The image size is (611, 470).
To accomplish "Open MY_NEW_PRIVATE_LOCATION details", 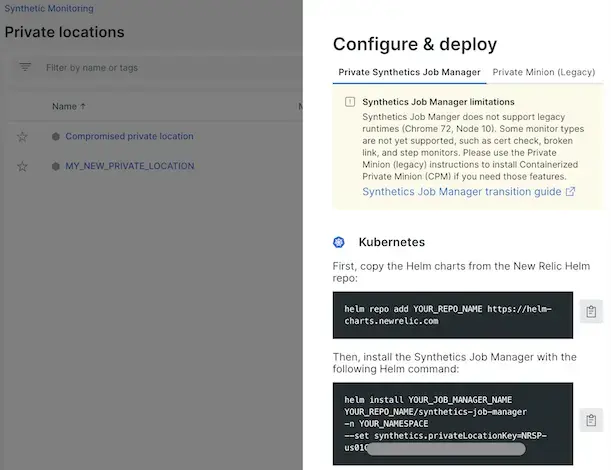I will click(129, 166).
